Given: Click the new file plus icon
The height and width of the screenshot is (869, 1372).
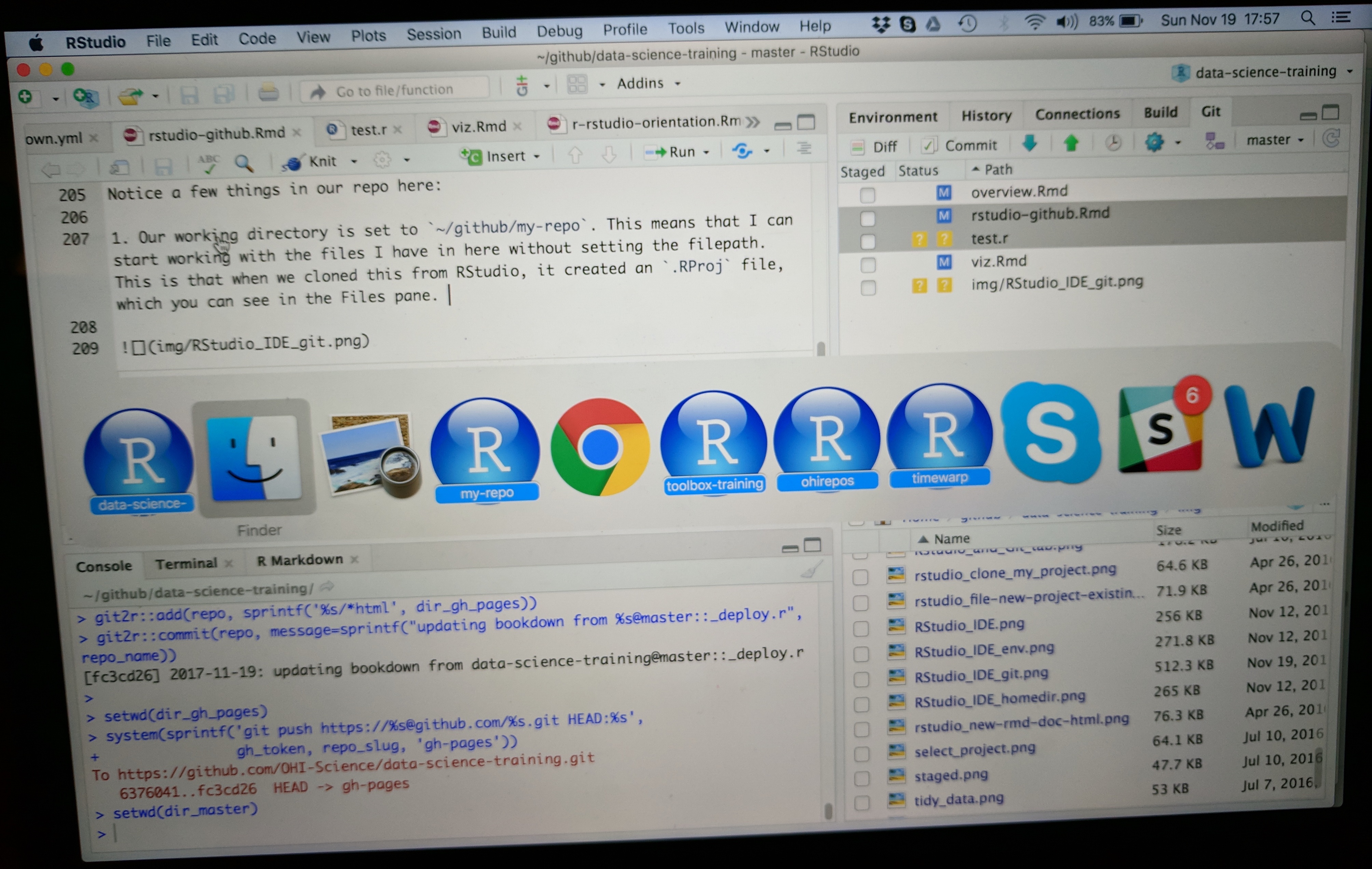Looking at the screenshot, I should coord(26,97).
